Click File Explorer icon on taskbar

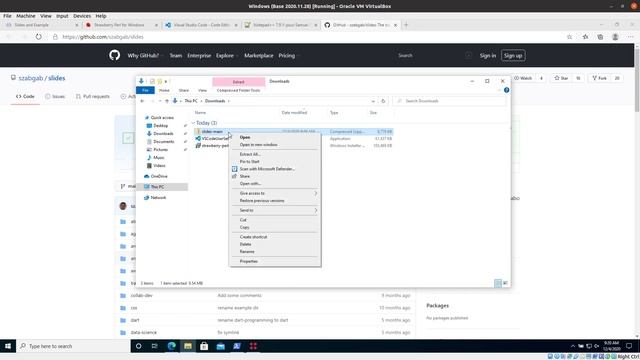188,346
